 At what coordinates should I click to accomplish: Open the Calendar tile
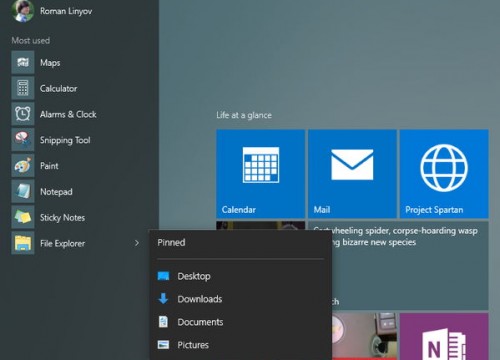pyautogui.click(x=260, y=174)
